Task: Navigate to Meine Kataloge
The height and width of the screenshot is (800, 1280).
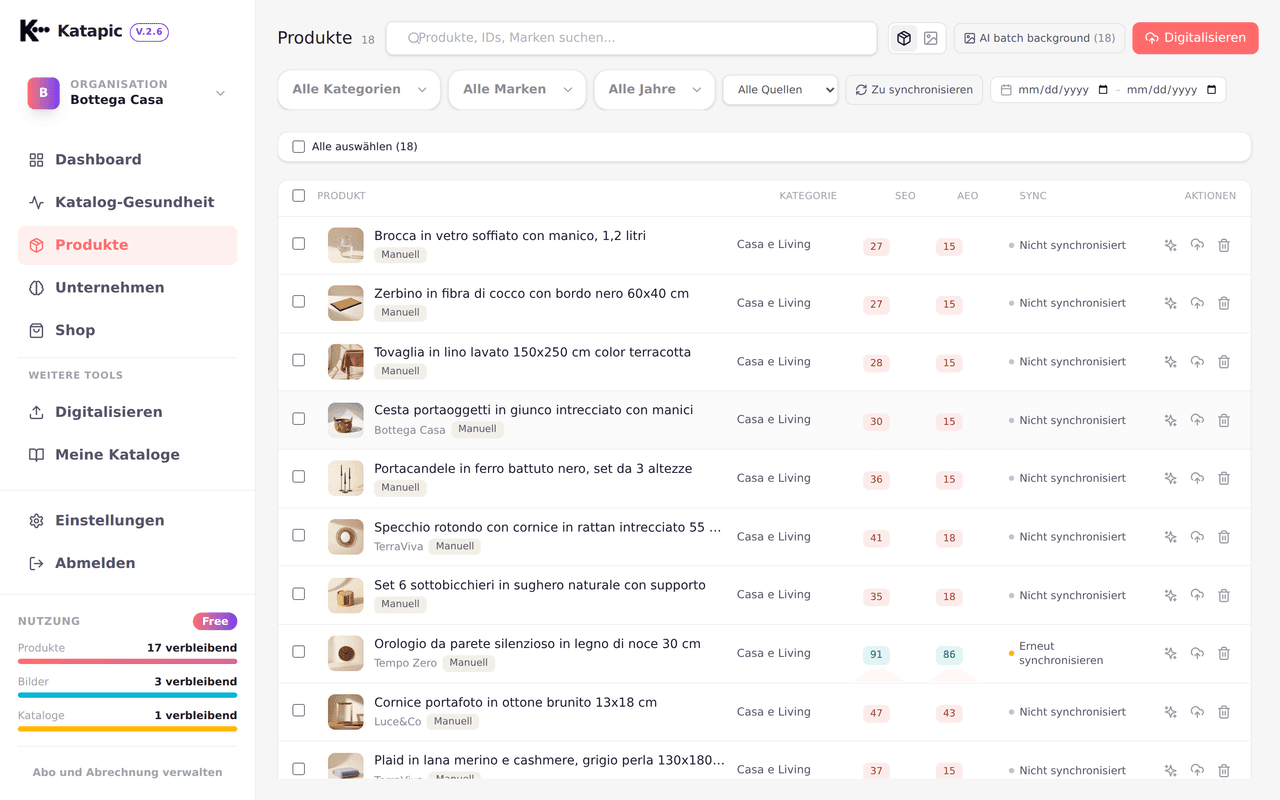Action: point(127,455)
